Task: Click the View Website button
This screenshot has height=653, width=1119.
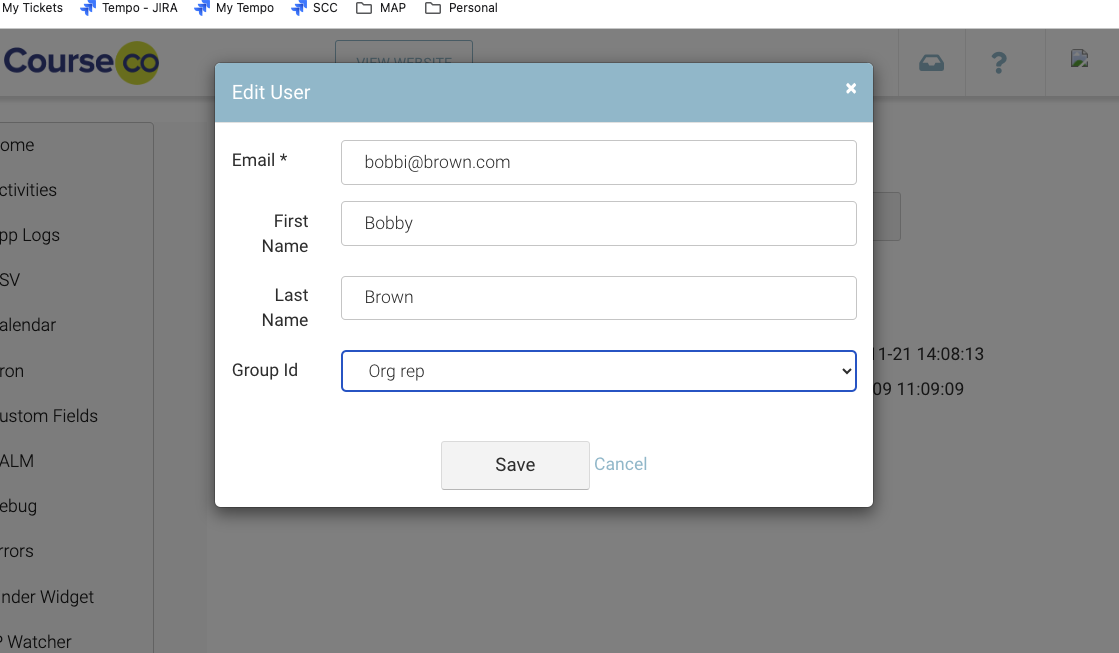Action: click(x=403, y=53)
